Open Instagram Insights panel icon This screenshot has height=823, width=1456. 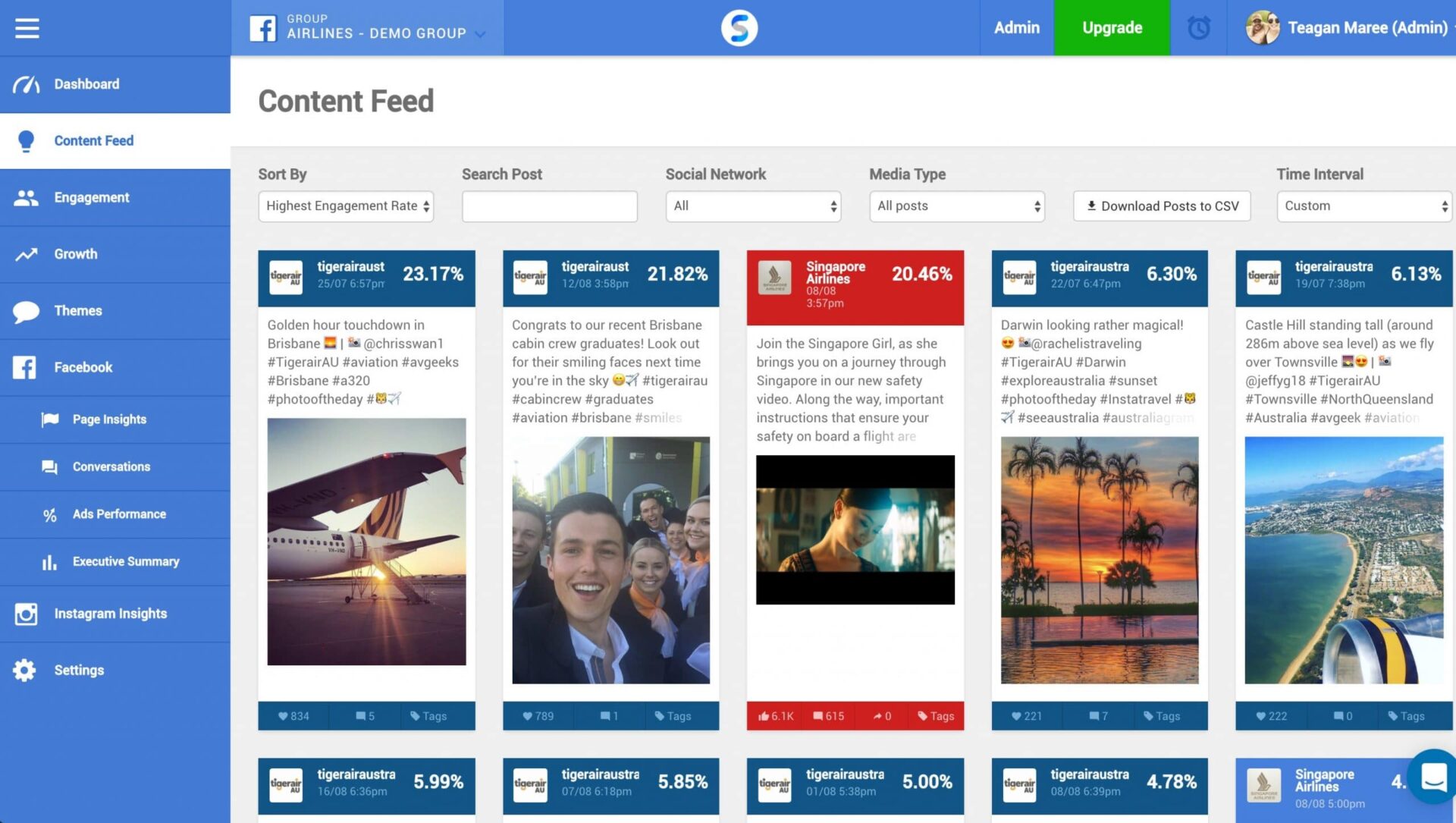[x=26, y=612]
